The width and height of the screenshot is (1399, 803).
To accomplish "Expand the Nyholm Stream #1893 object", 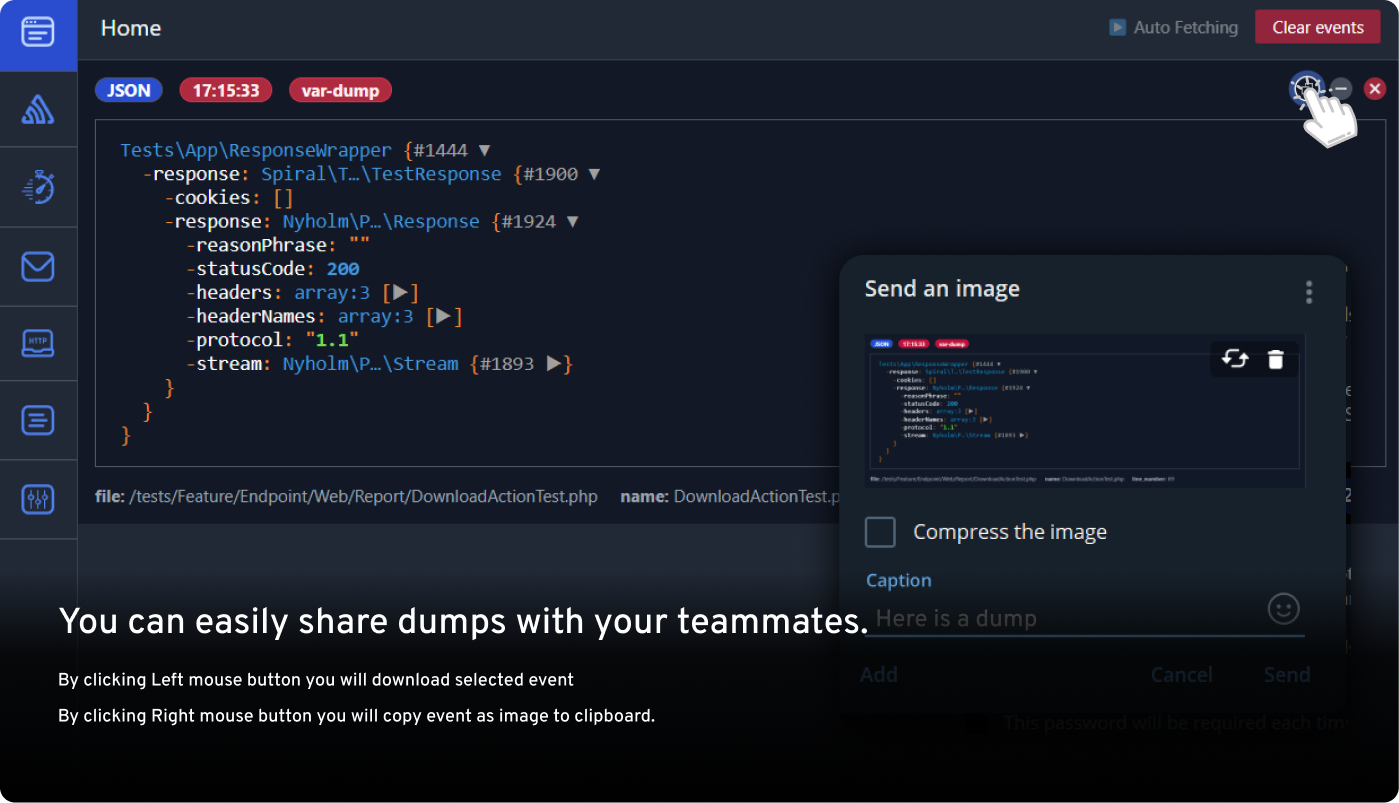I will (553, 364).
